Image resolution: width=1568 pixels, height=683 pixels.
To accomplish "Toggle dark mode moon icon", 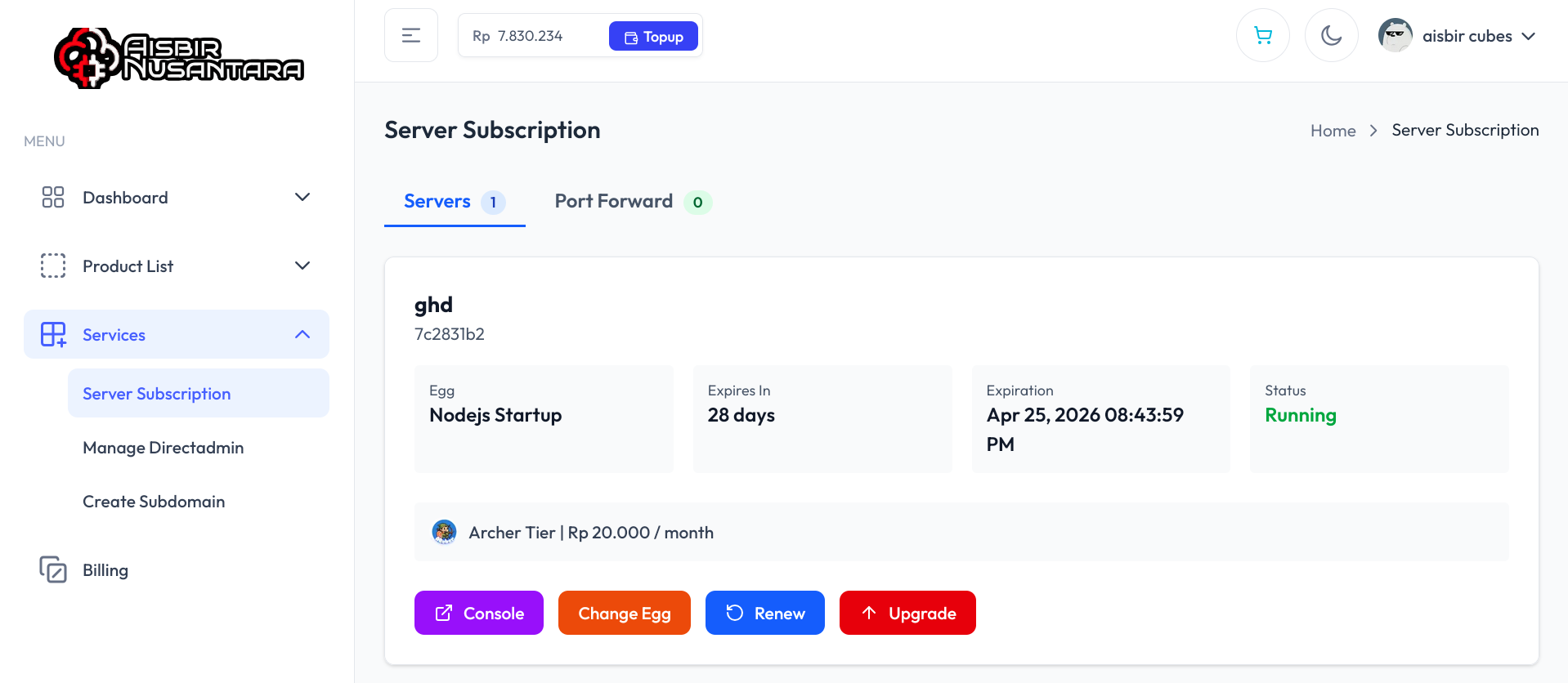I will [1331, 35].
